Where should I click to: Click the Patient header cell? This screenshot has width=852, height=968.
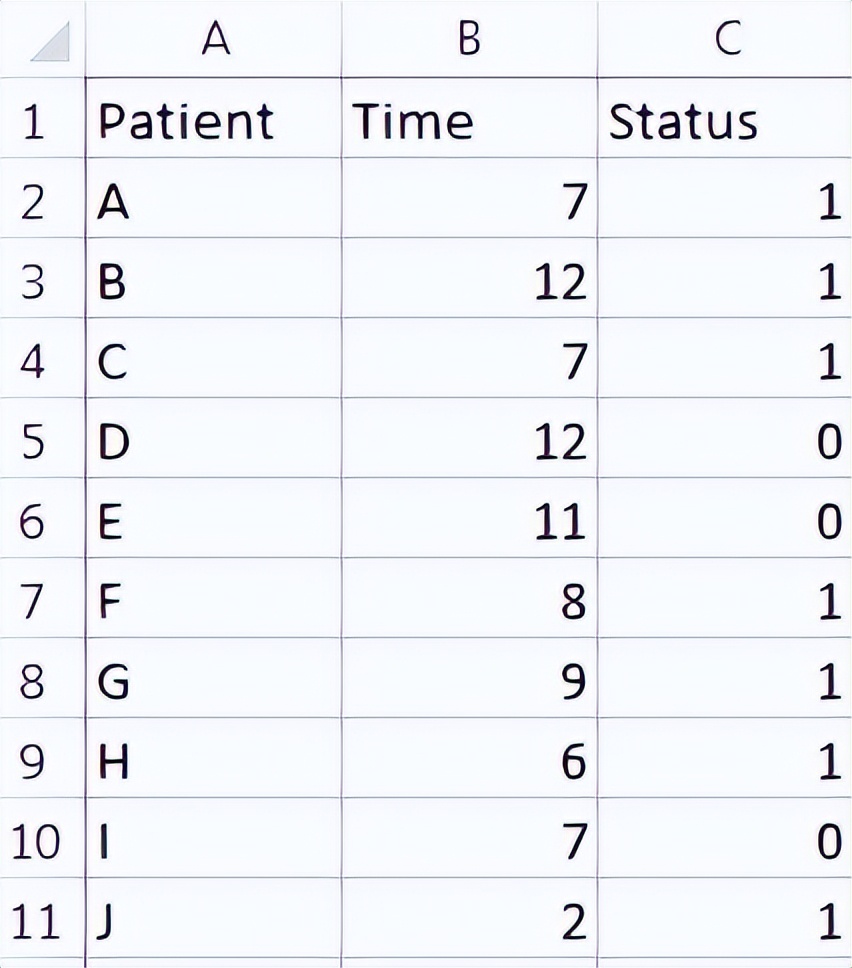213,122
